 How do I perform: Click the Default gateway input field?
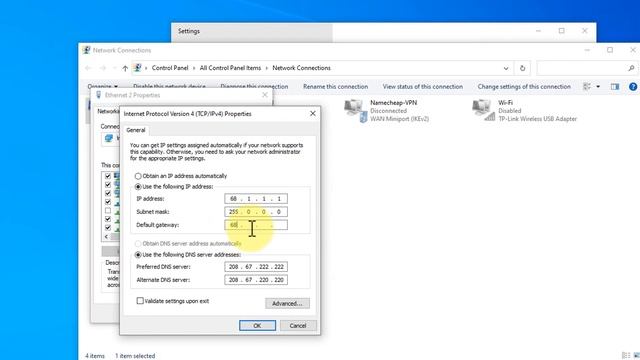[256, 225]
